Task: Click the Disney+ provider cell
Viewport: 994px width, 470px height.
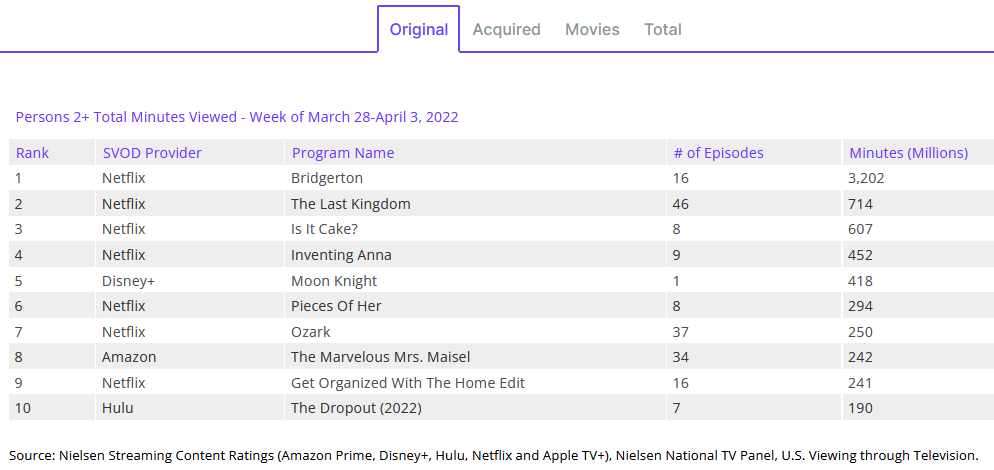Action: click(x=128, y=281)
